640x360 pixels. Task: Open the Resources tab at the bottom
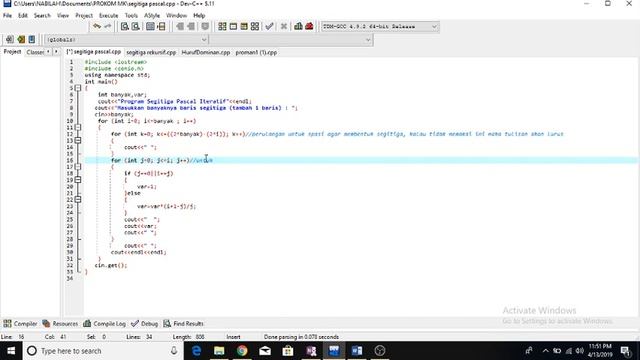(60, 324)
